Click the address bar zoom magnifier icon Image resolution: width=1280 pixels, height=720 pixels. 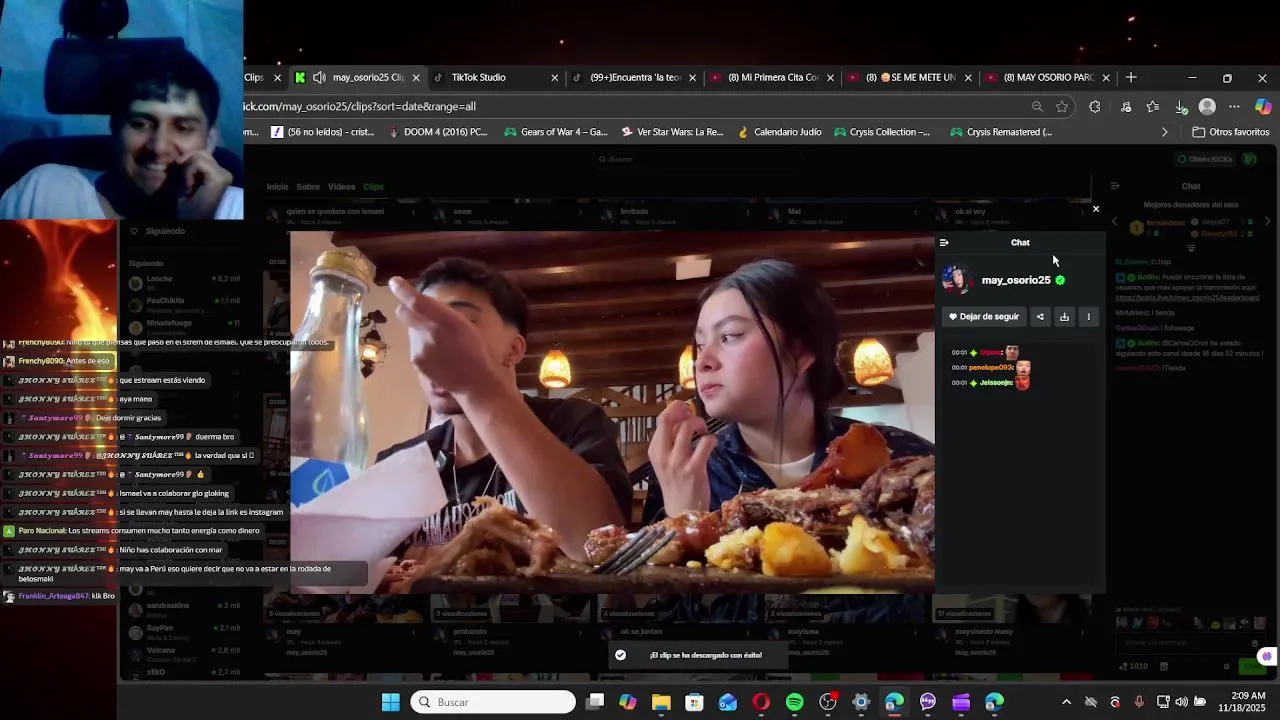point(1037,107)
